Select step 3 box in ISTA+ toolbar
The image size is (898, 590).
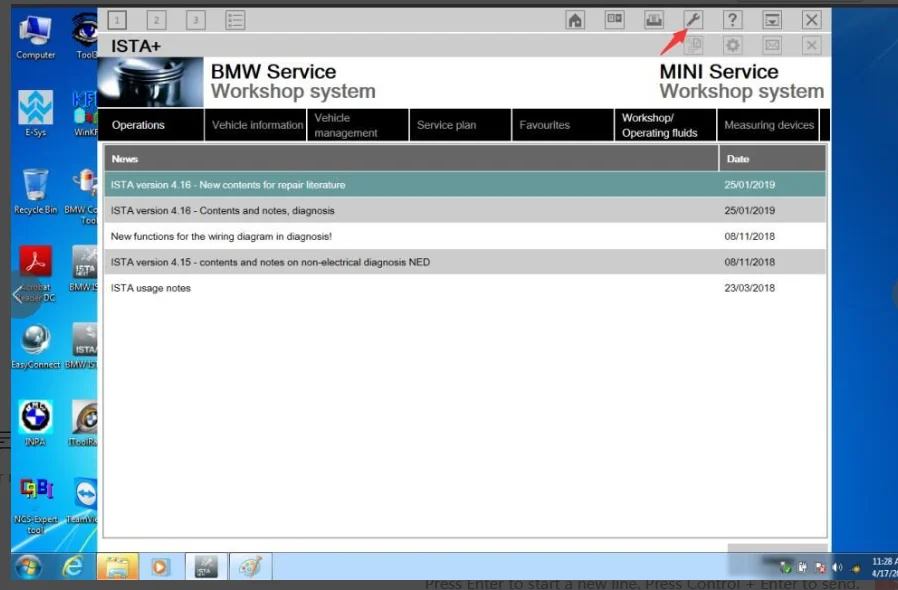(x=196, y=20)
